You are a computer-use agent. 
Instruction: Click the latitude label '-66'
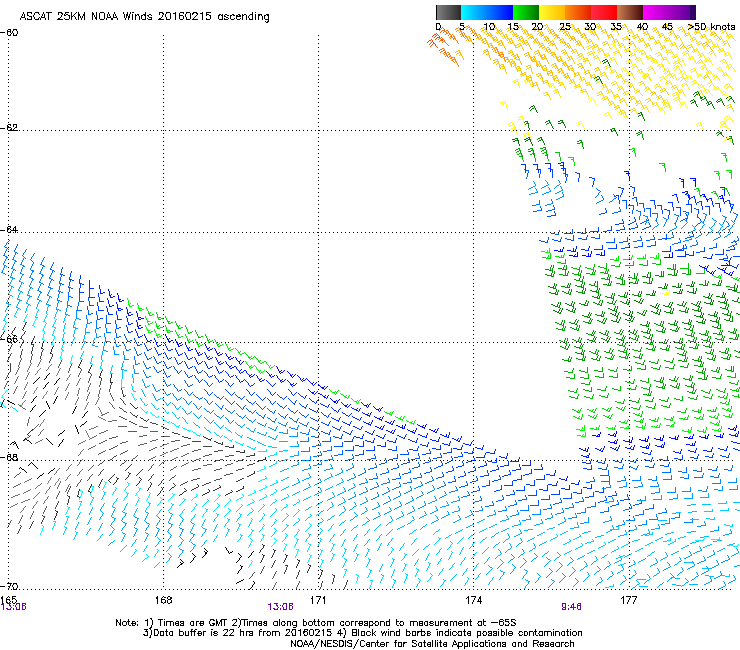point(9,339)
